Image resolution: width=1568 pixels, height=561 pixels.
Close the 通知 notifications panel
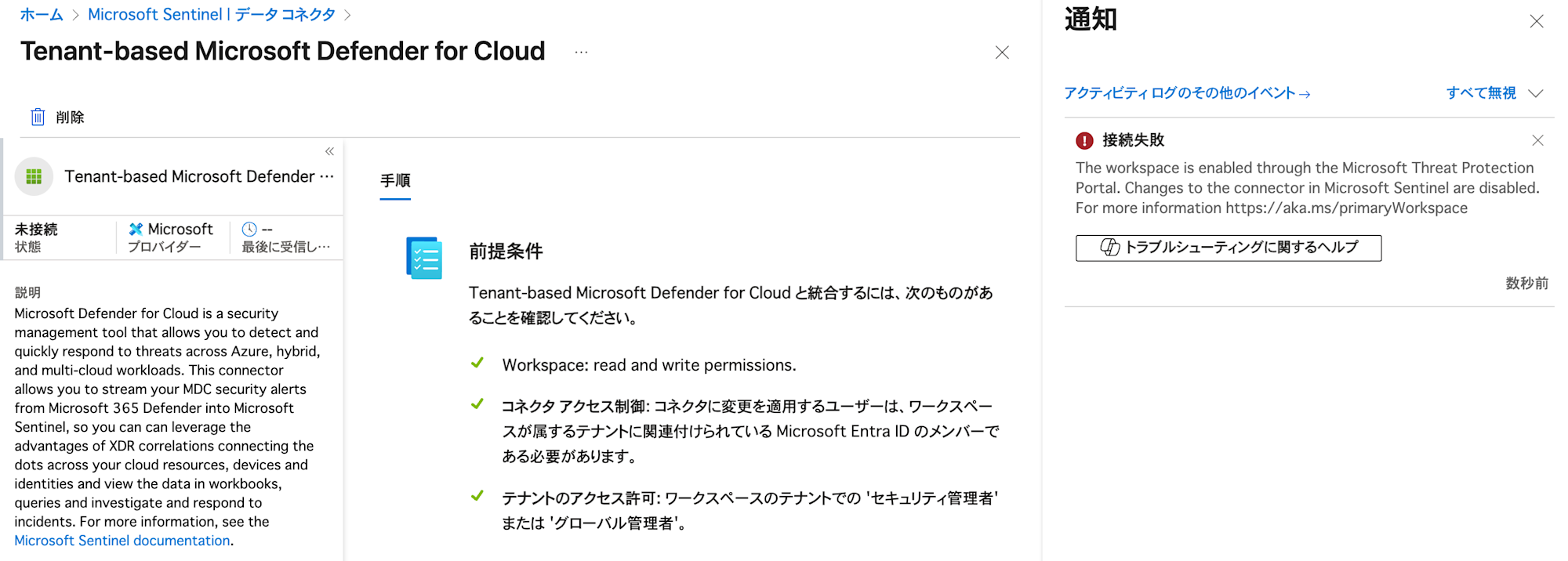click(1537, 22)
